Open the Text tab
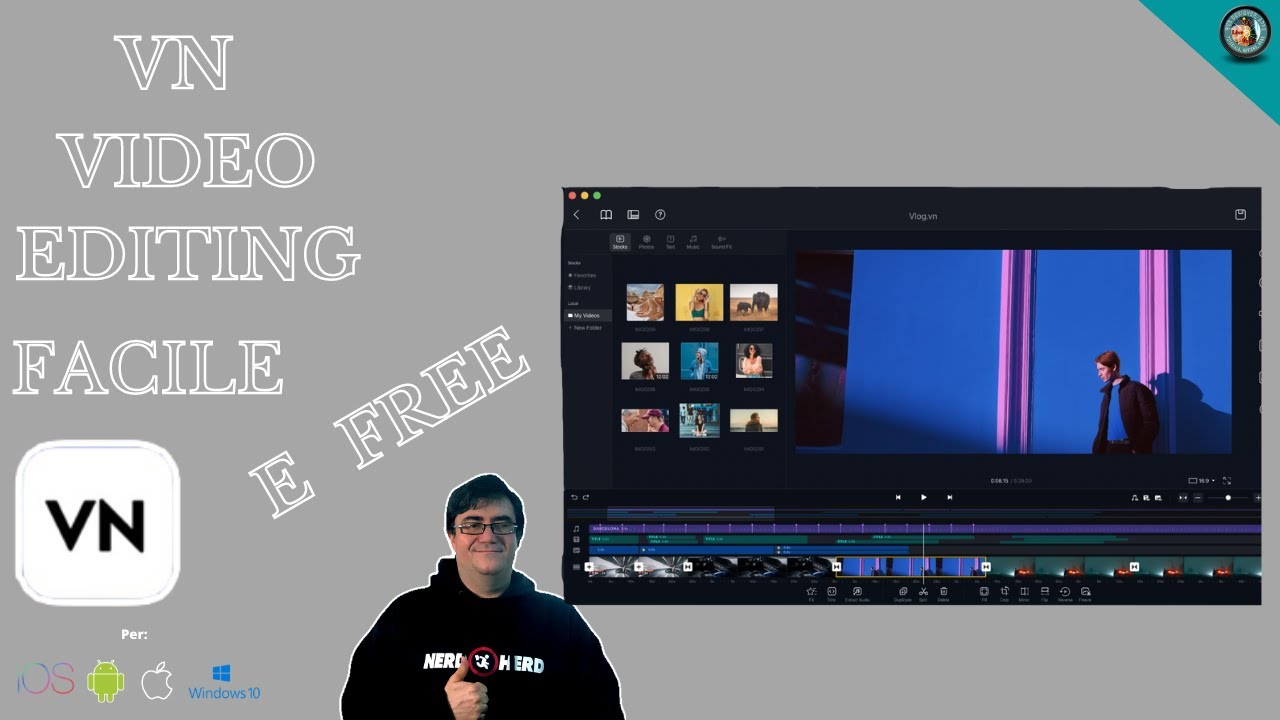1280x720 pixels. (670, 241)
